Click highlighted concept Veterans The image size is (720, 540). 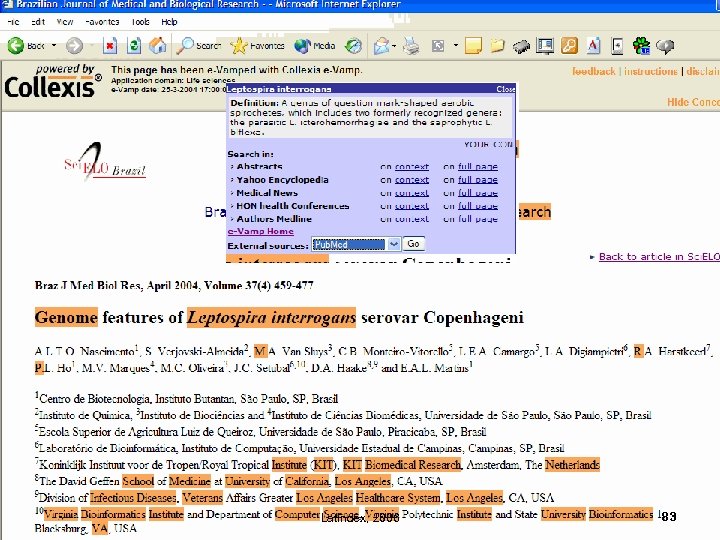202,498
